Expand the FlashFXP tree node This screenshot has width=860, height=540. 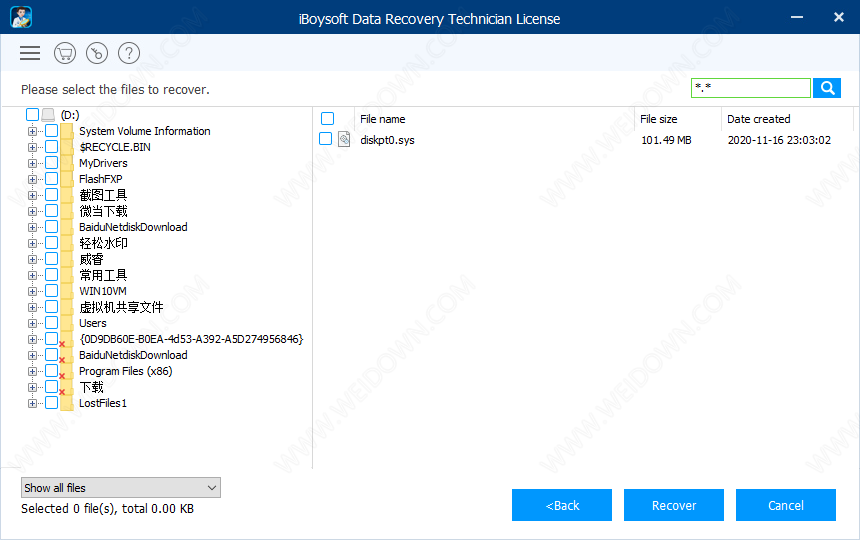coord(32,179)
